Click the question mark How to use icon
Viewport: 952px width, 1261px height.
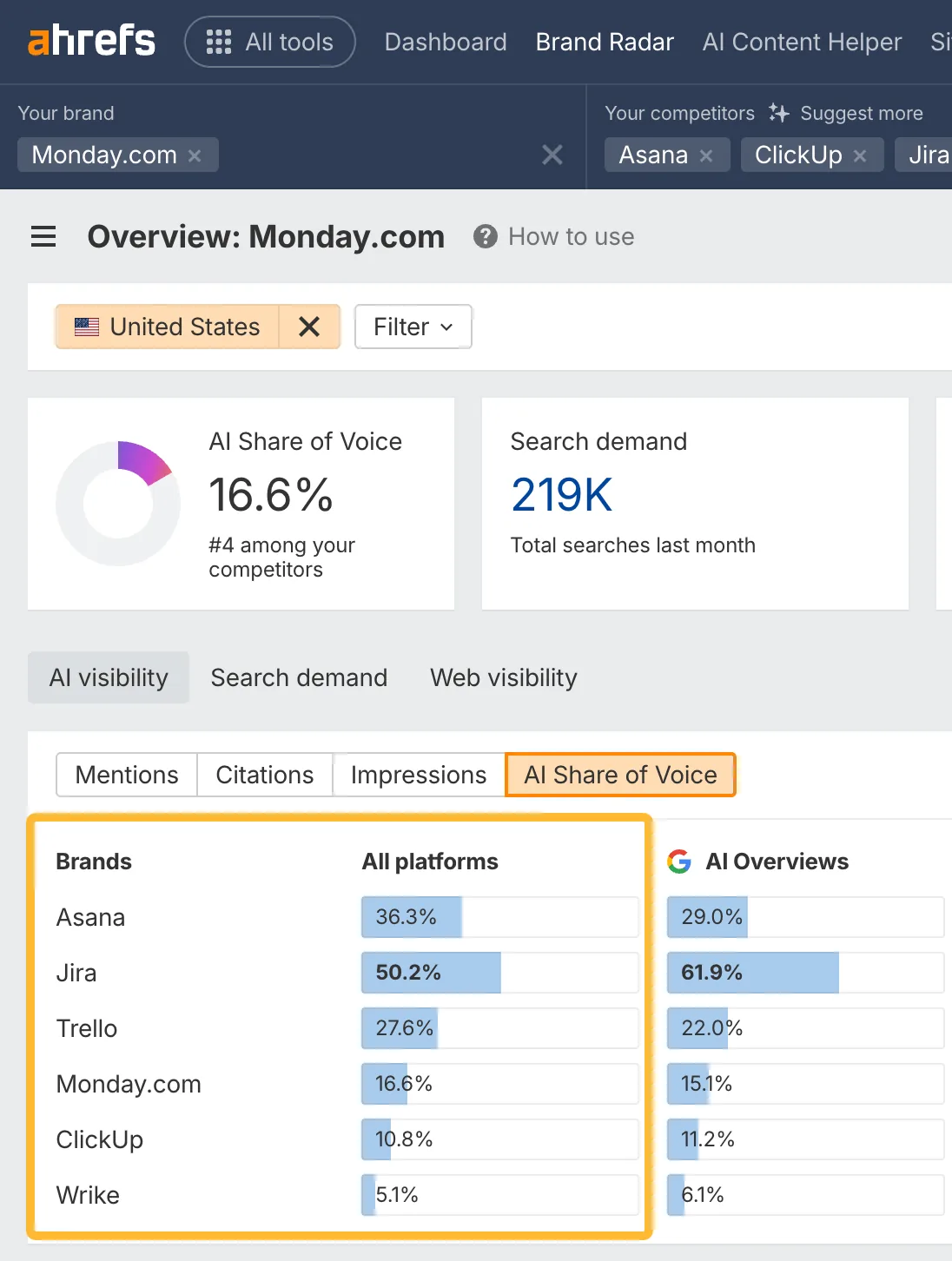point(485,236)
